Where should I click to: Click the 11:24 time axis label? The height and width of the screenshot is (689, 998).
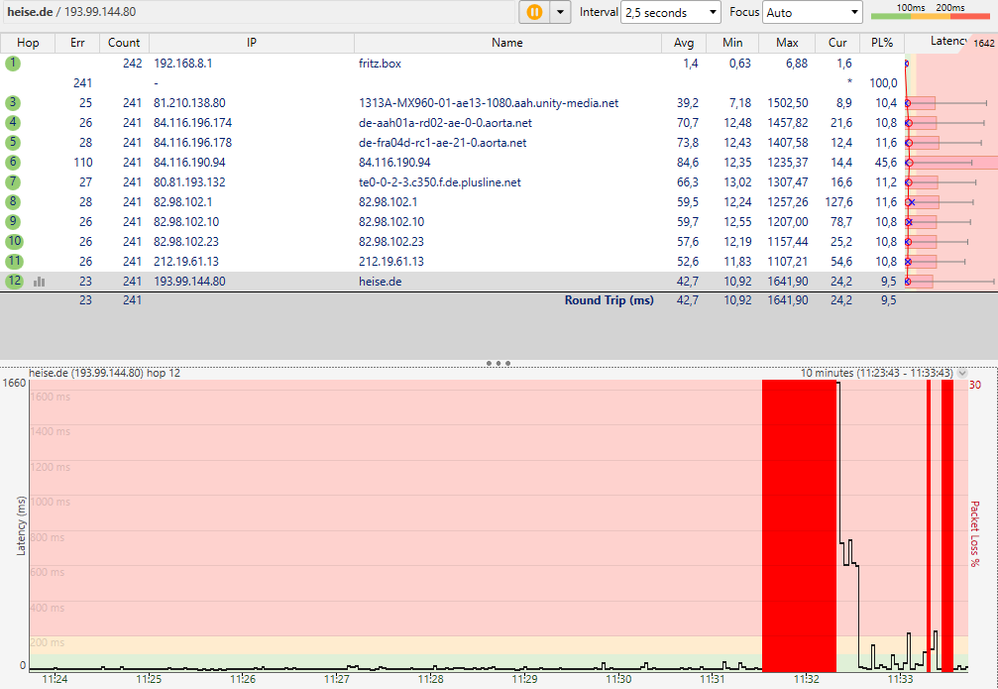55,679
